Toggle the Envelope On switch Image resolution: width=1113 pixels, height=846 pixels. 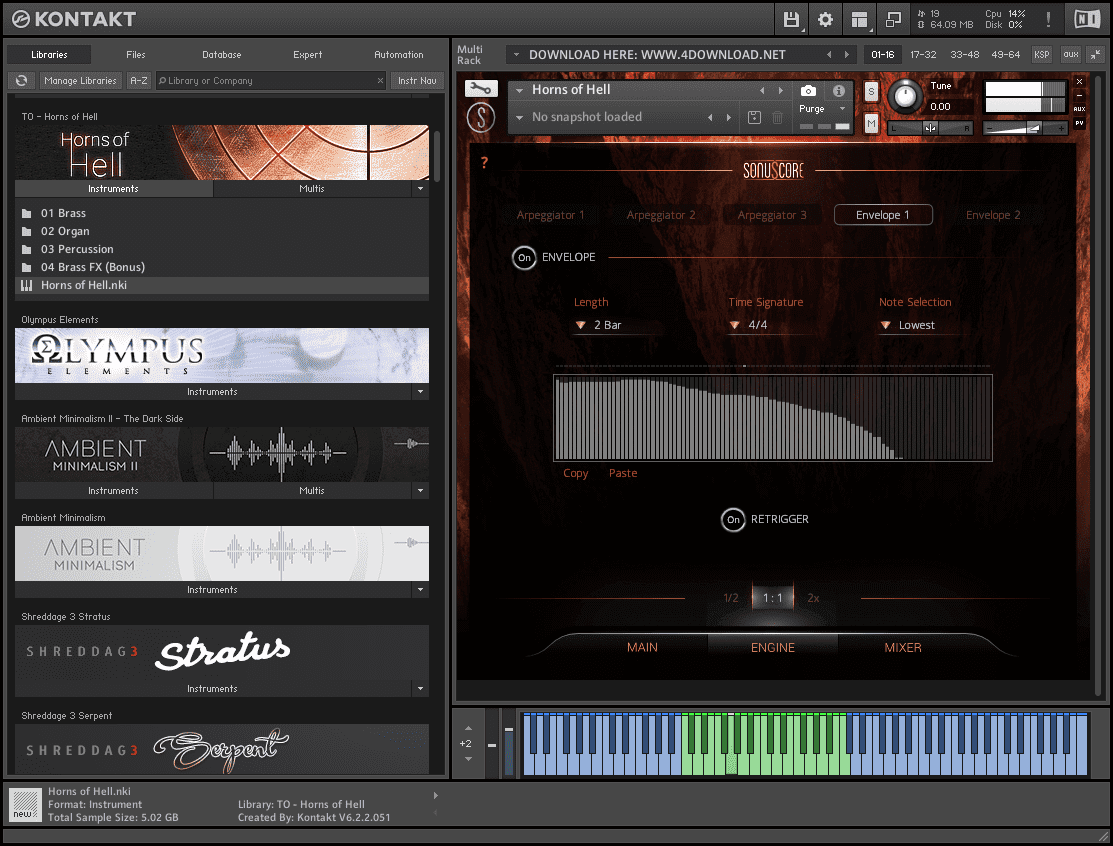[x=524, y=258]
